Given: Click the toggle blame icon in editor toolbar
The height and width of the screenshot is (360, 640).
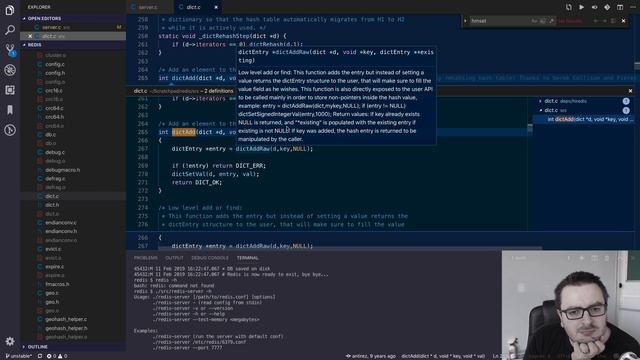Looking at the screenshot, I should (594, 7).
